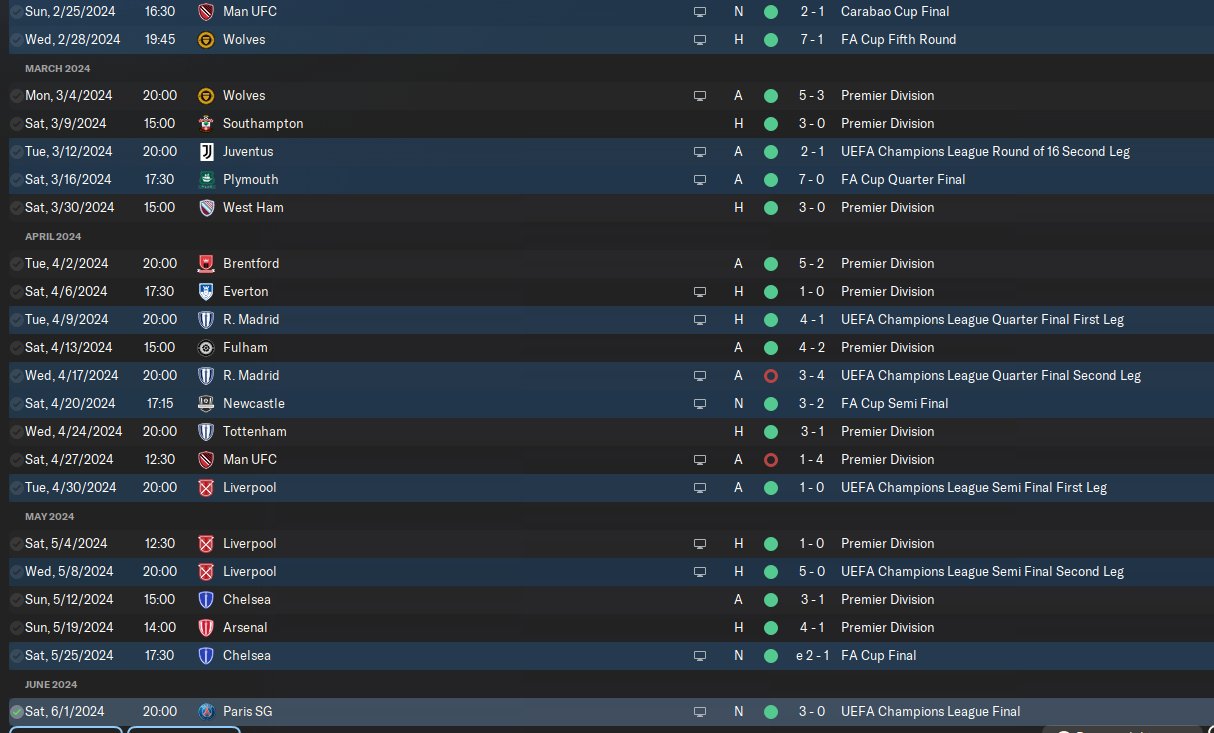Toggle the checkmark beside Mon, 3/4/2024 fixture
Viewport: 1214px width, 733px height.
(x=17, y=96)
